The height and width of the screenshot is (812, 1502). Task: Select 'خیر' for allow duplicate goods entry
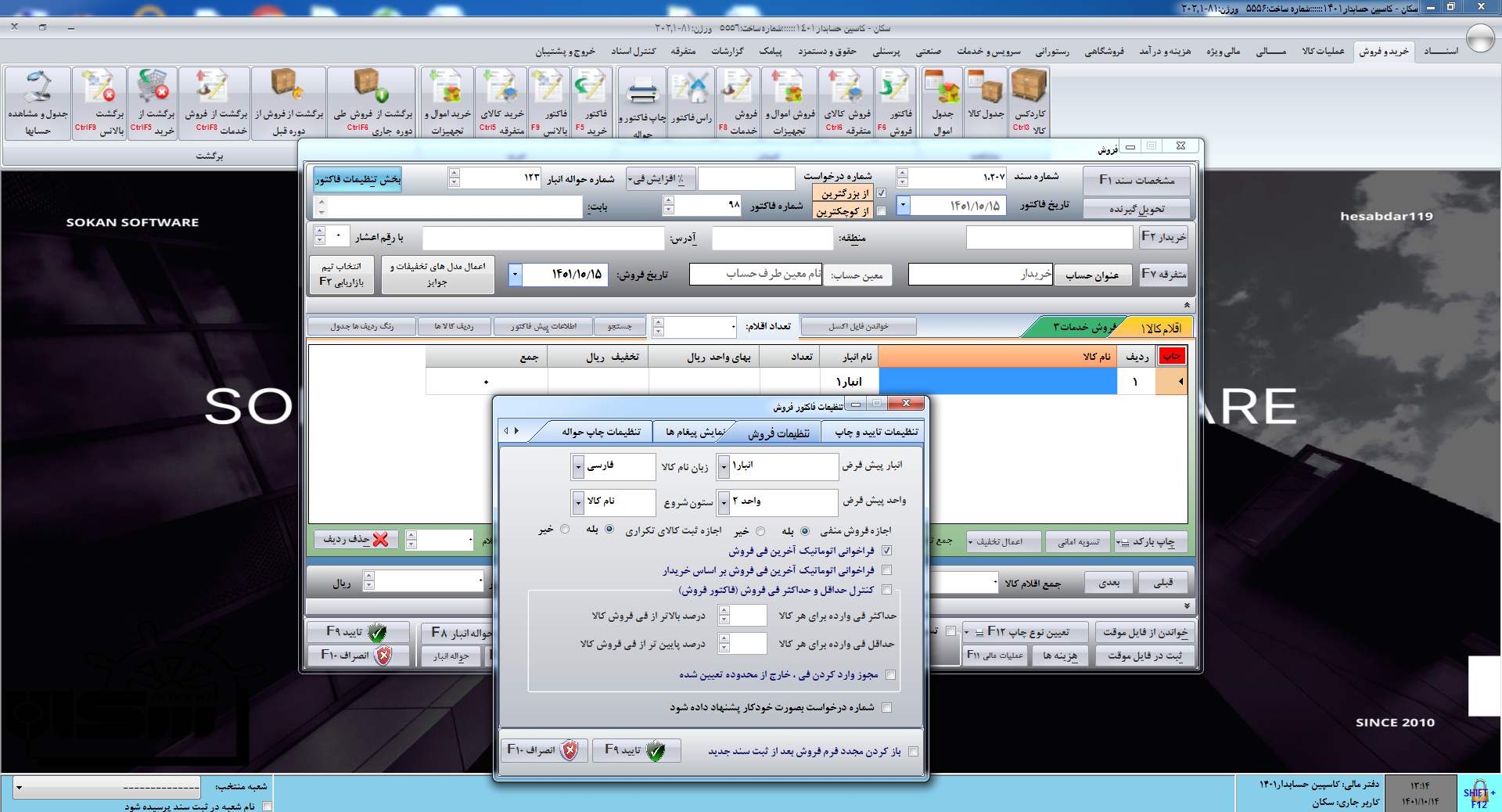564,530
